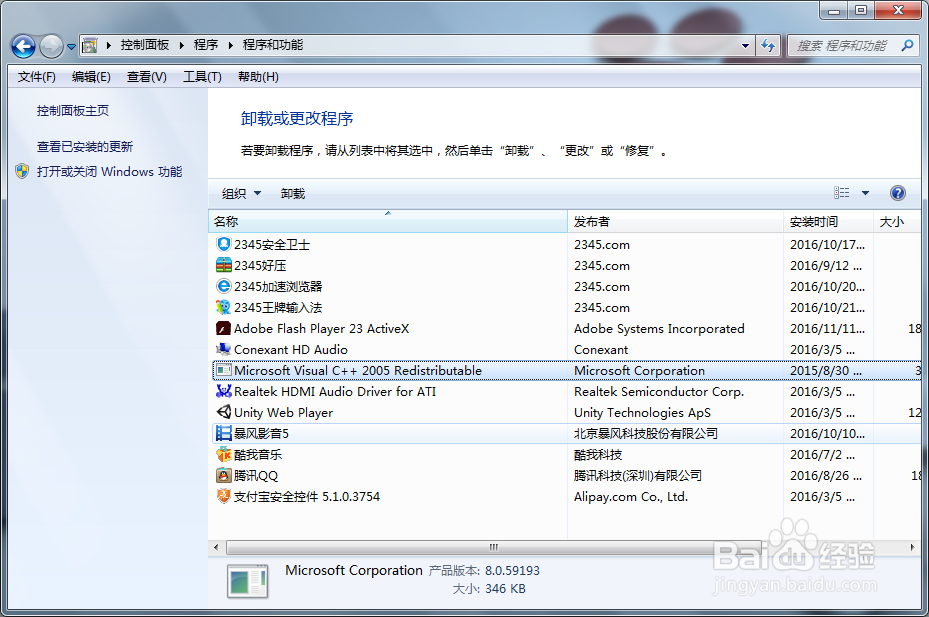Open the 控制面板主页 link
Screen dimensions: 929x617
(x=73, y=110)
